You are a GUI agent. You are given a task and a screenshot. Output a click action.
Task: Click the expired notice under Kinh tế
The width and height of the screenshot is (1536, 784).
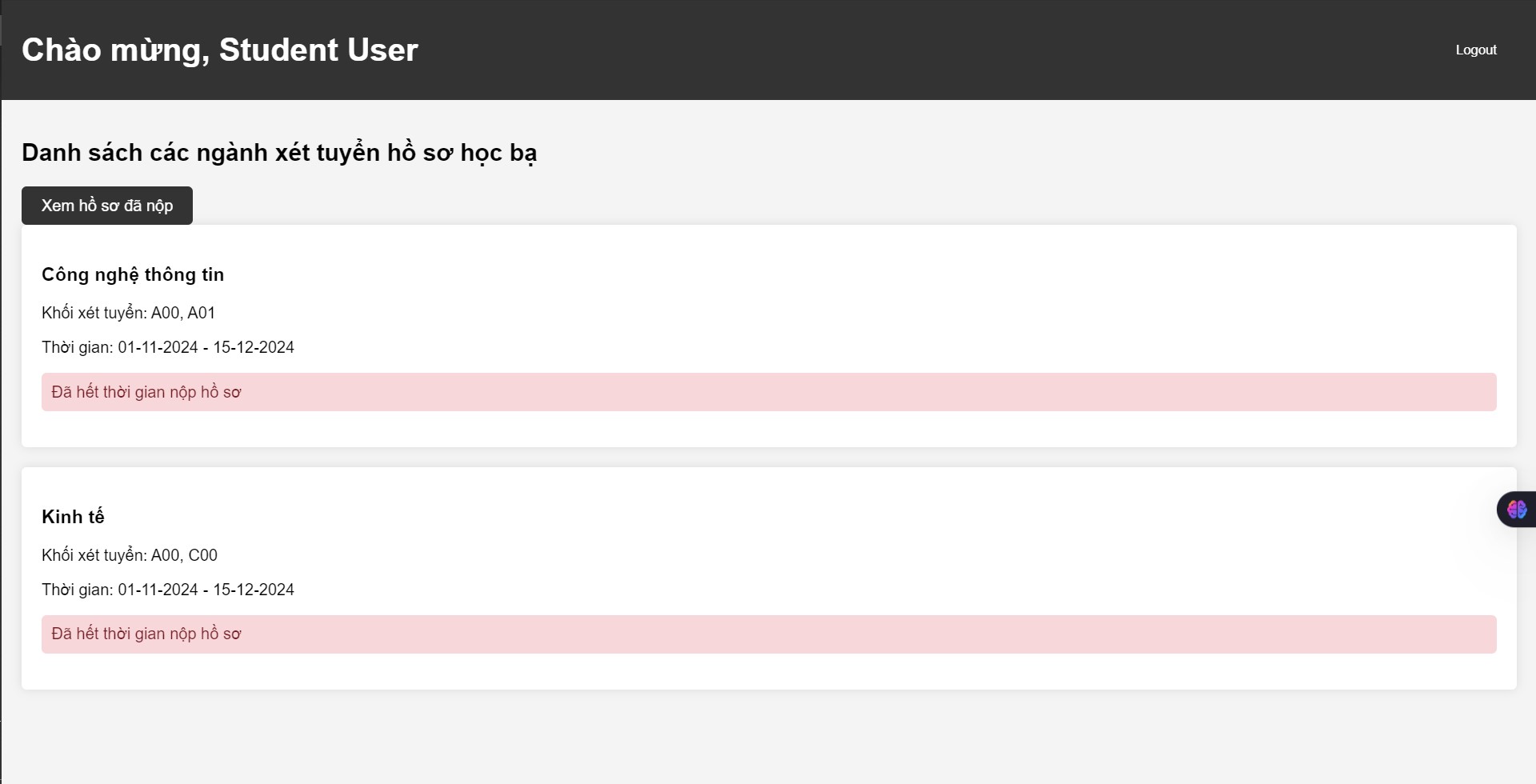click(769, 634)
